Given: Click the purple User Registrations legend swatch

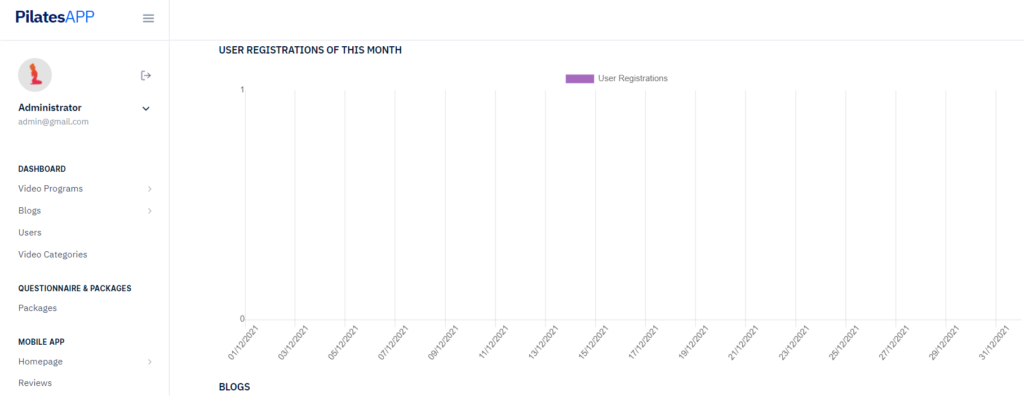Looking at the screenshot, I should [580, 78].
